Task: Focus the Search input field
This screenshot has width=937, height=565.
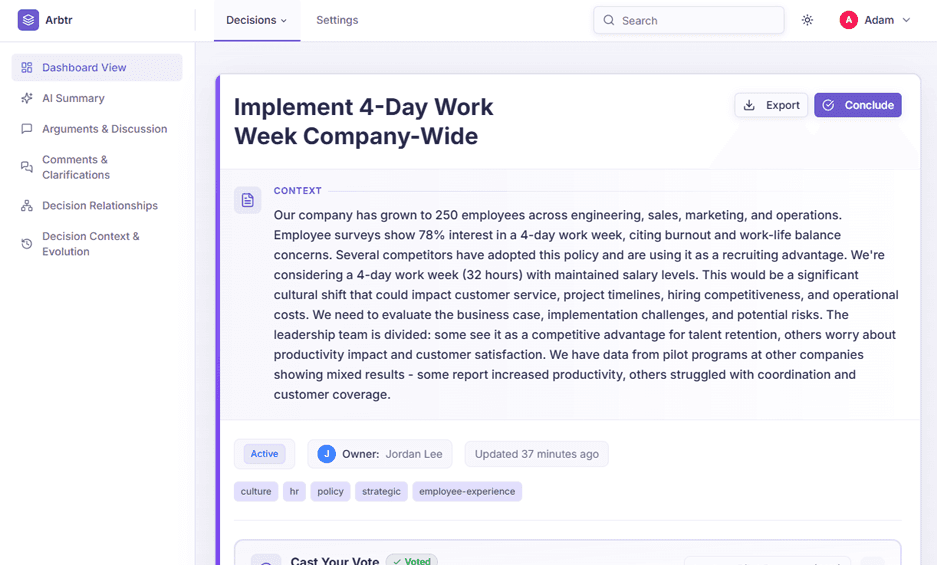Action: tap(688, 20)
